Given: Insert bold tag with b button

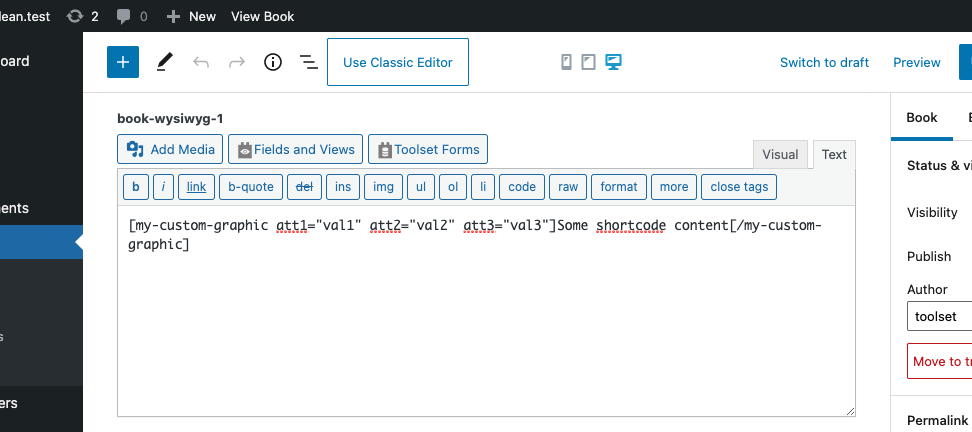Looking at the screenshot, I should (136, 187).
